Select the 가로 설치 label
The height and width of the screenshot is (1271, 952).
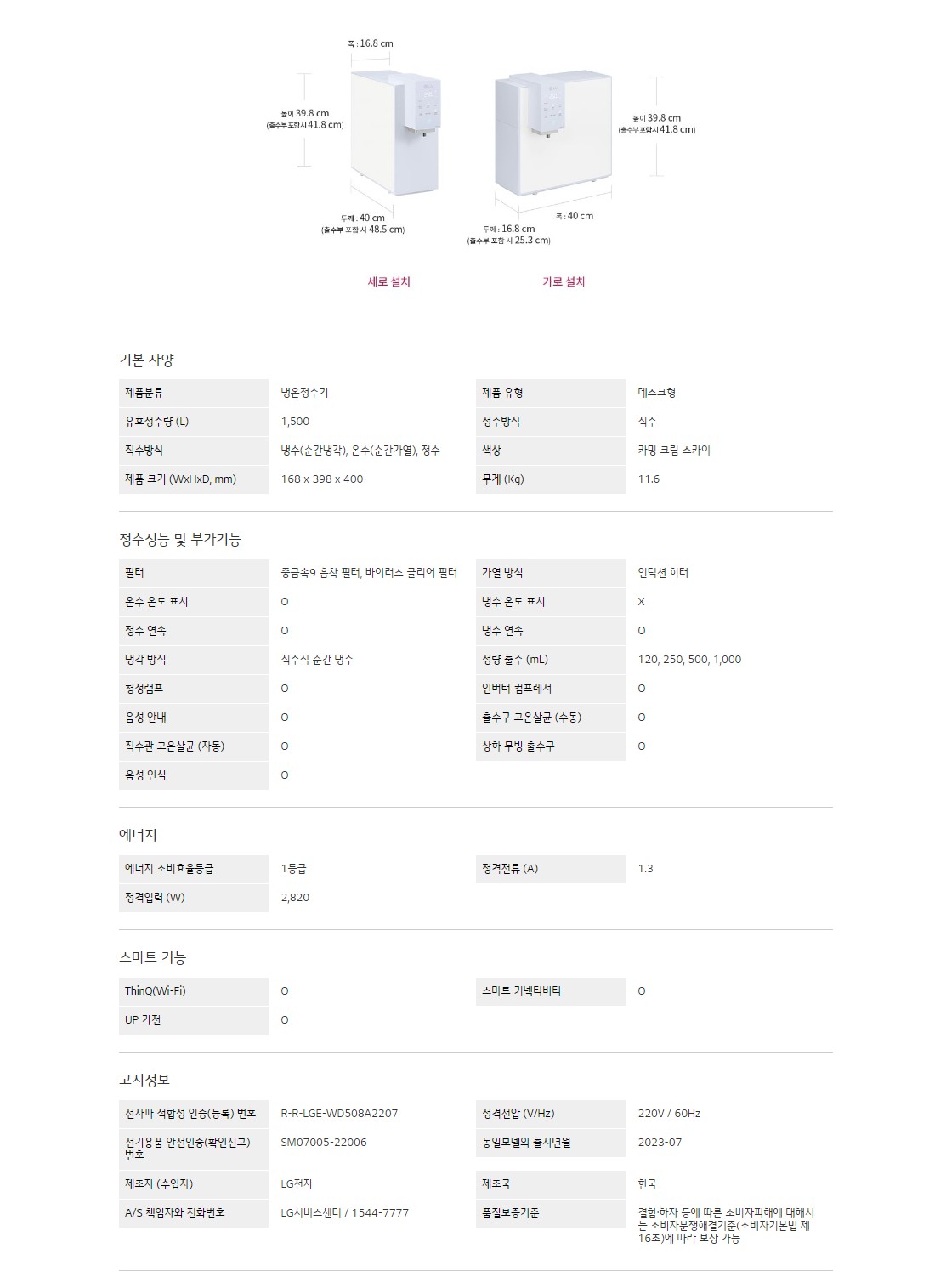(x=564, y=281)
